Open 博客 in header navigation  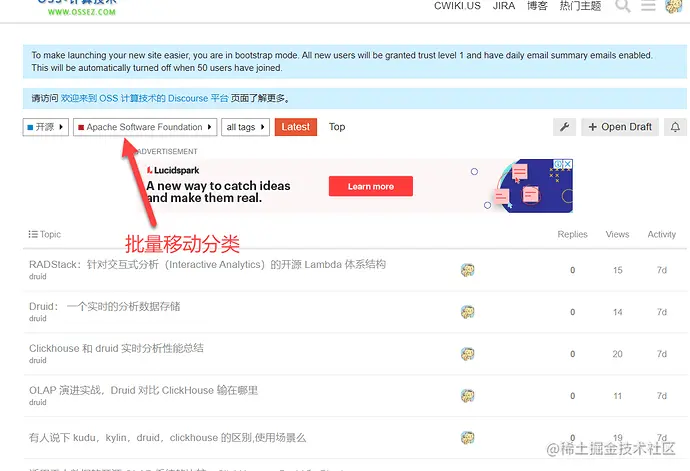[537, 6]
